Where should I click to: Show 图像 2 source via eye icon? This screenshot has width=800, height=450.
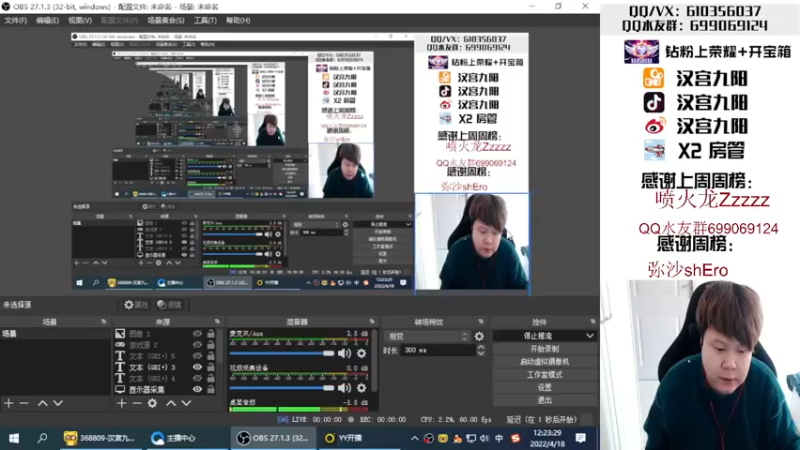197,334
